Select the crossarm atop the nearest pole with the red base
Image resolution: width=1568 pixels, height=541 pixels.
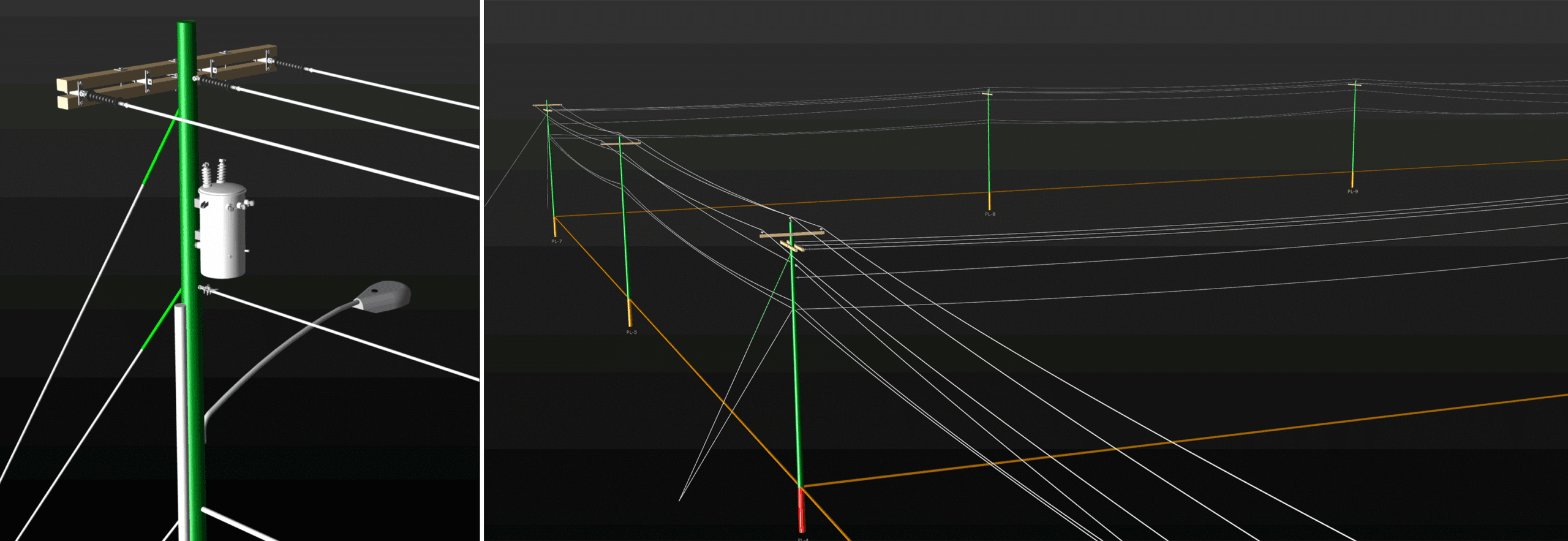pos(792,233)
